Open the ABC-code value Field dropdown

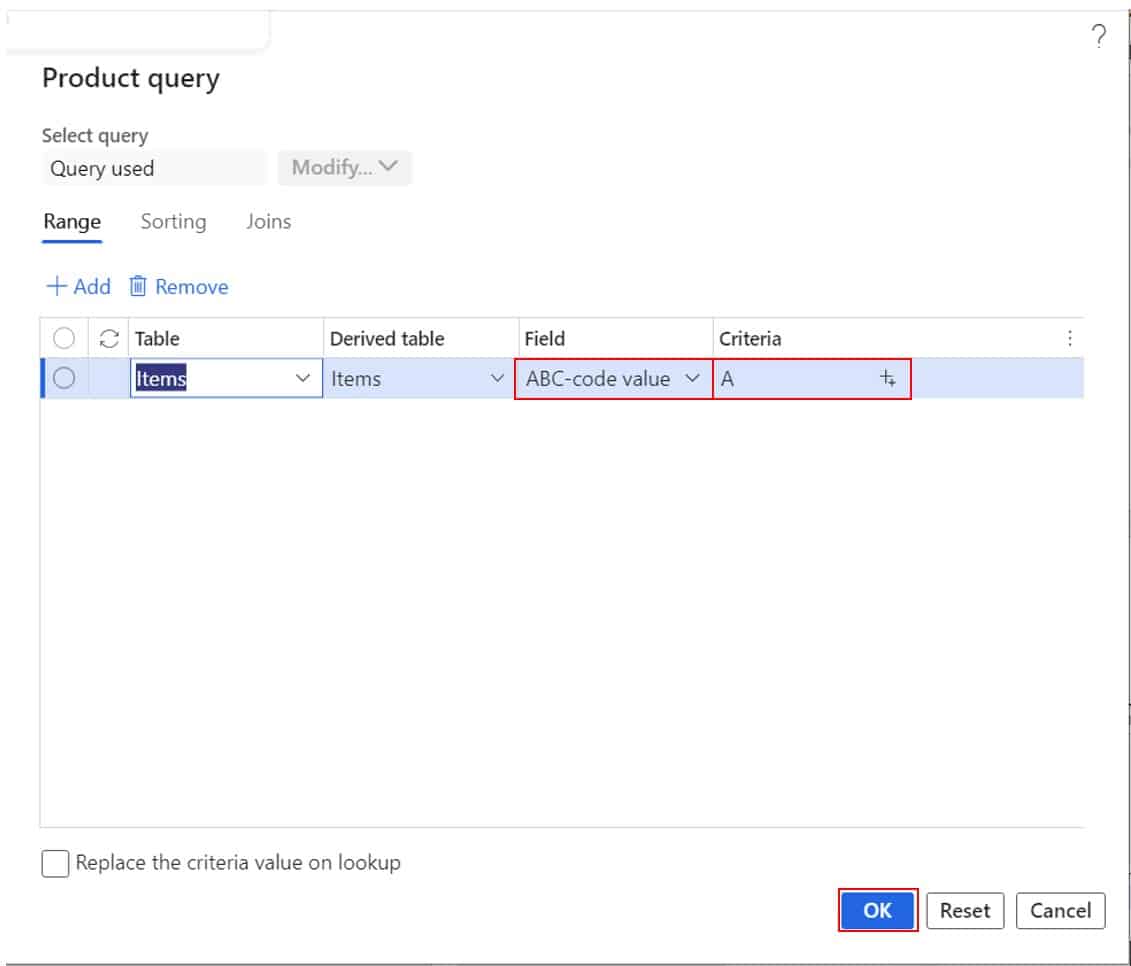[x=692, y=379]
